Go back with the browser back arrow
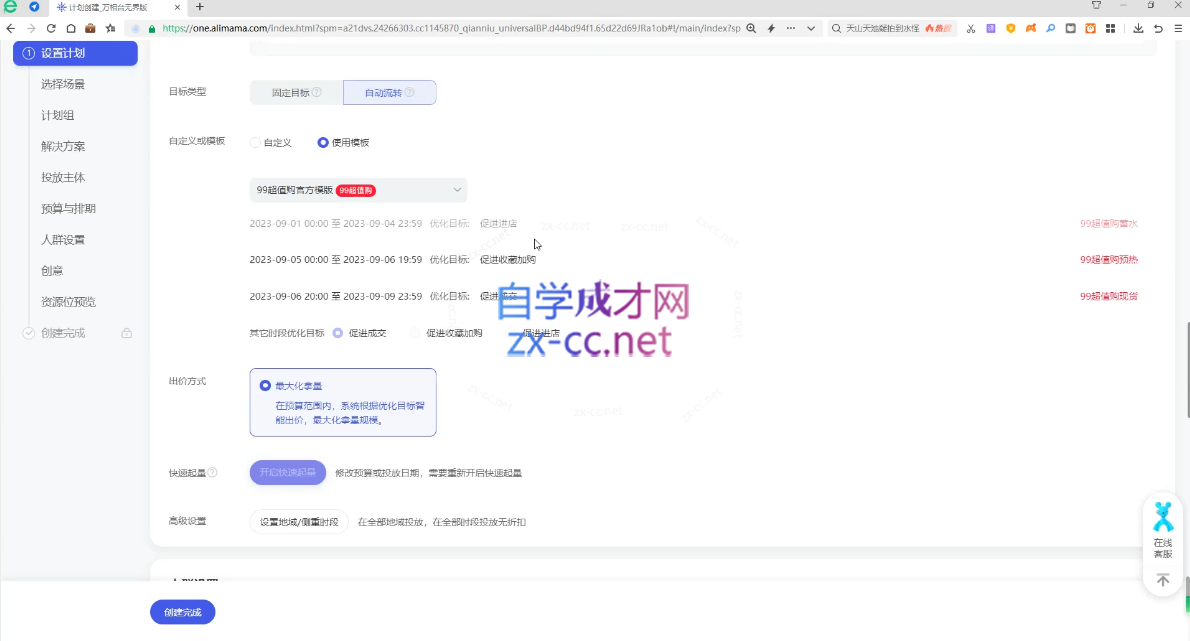This screenshot has height=641, width=1190. pyautogui.click(x=11, y=28)
